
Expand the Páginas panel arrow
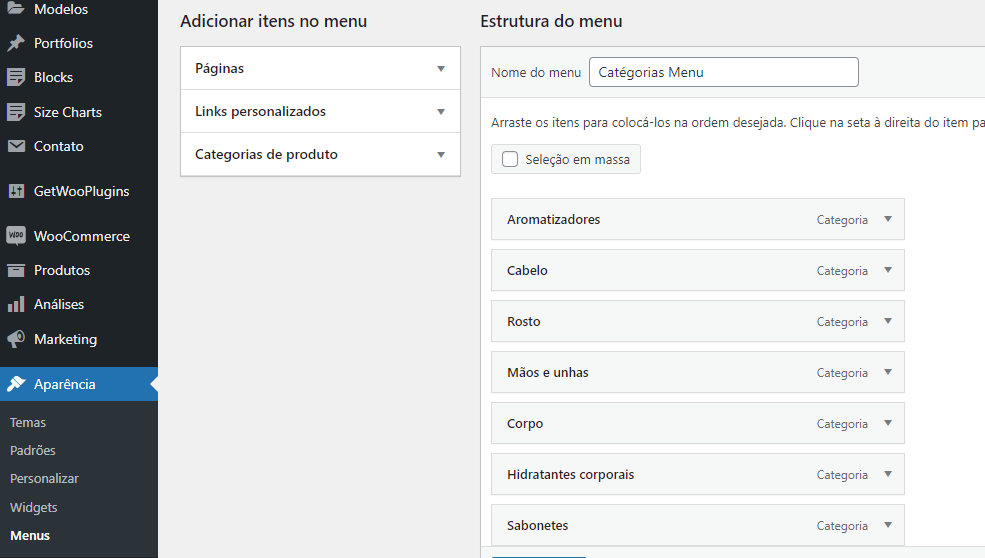pos(441,69)
